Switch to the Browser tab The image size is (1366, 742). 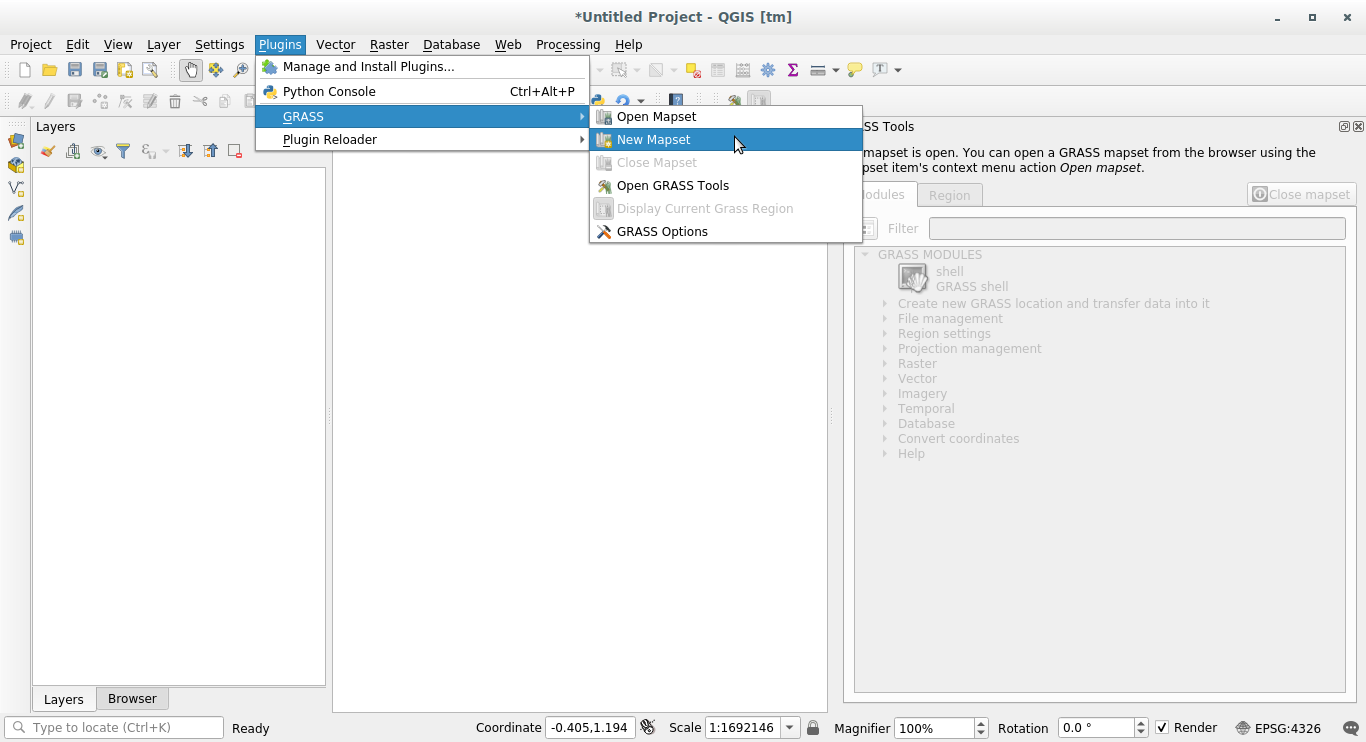pyautogui.click(x=132, y=699)
